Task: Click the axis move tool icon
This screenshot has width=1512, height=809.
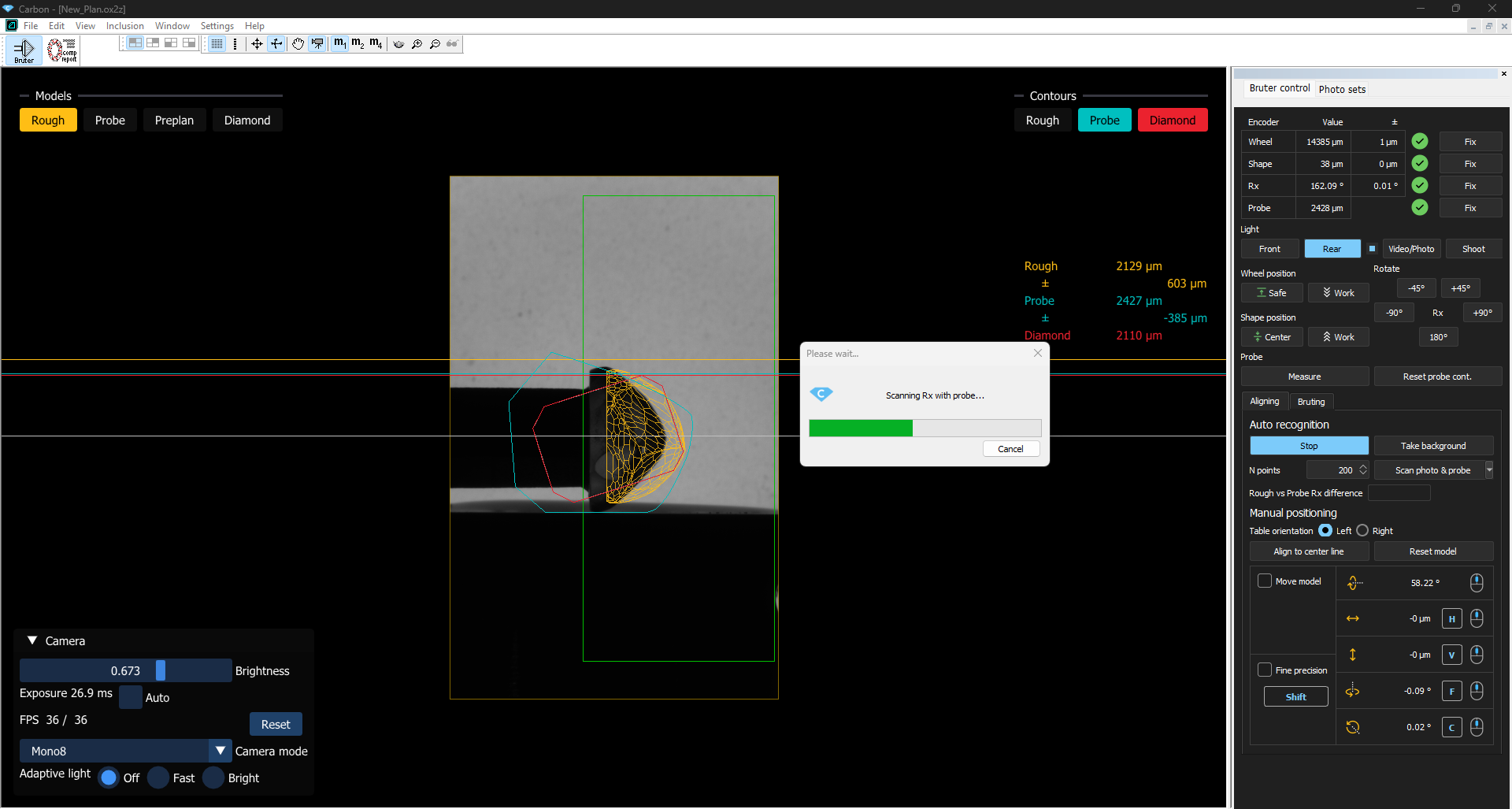Action: (x=276, y=43)
